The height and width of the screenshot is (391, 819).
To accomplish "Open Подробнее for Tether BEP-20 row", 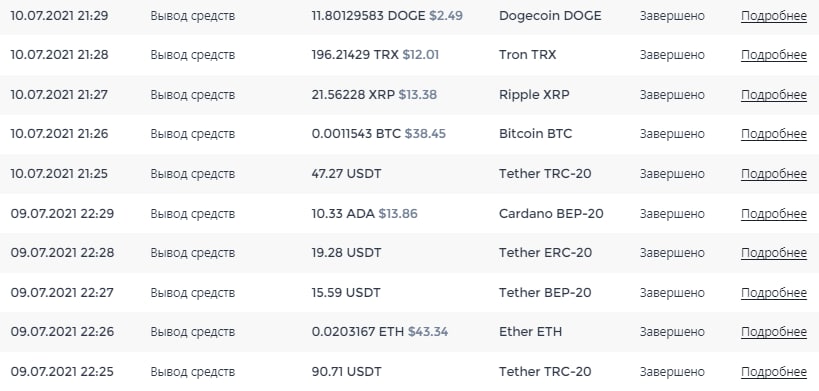I will (x=774, y=293).
